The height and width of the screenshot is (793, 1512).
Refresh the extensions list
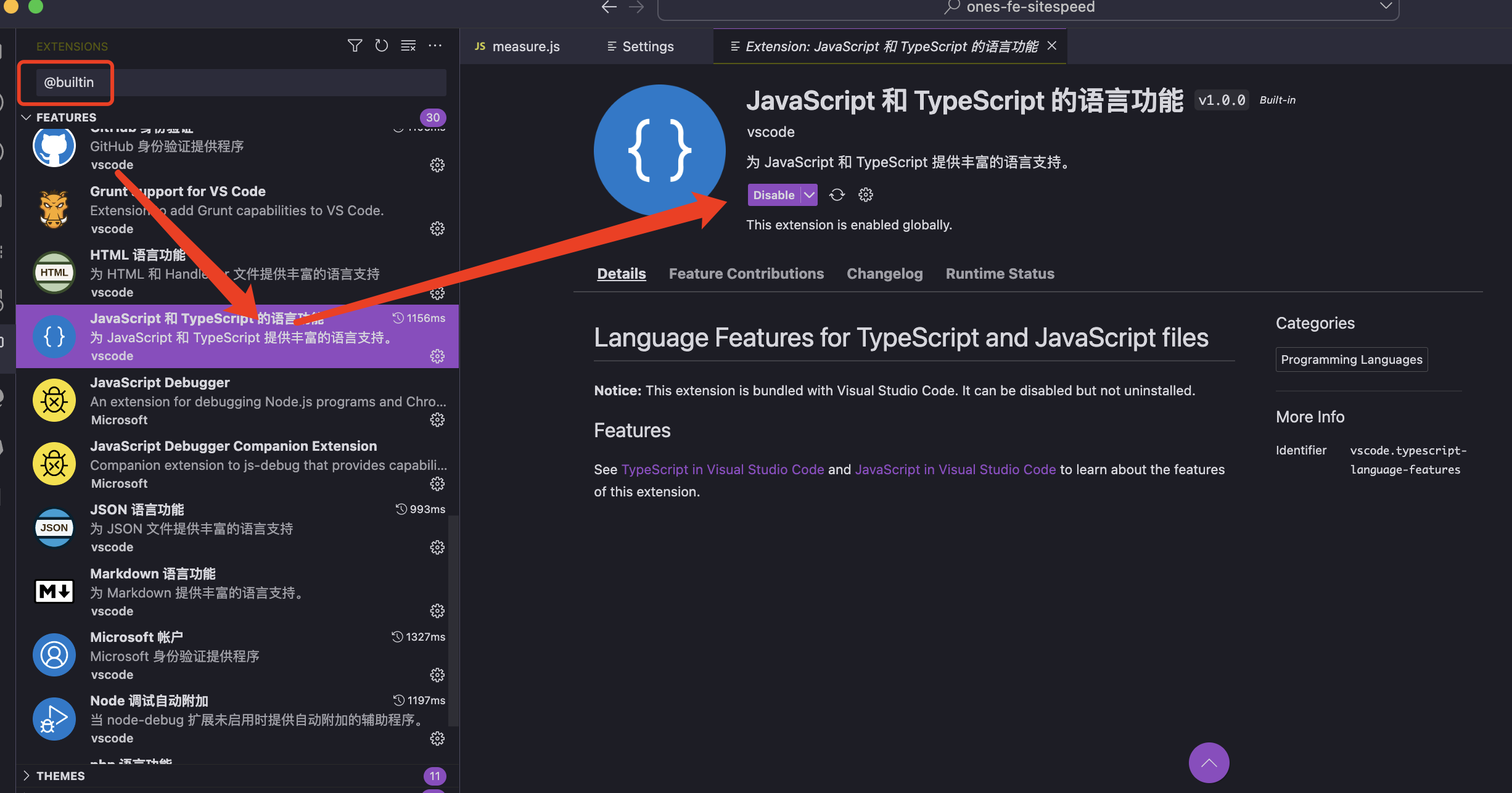[382, 46]
